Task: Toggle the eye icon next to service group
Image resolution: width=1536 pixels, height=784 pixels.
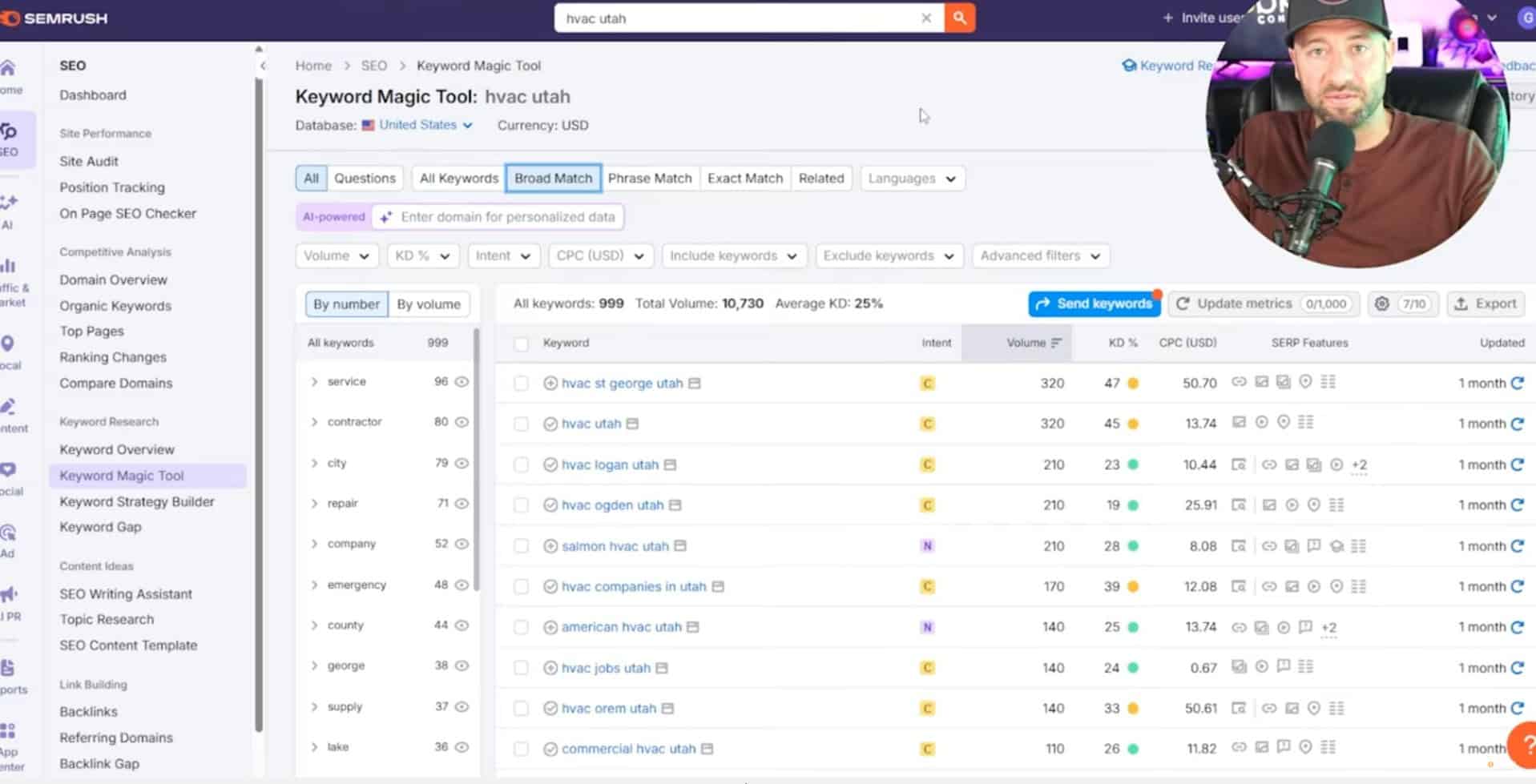Action: coord(461,382)
